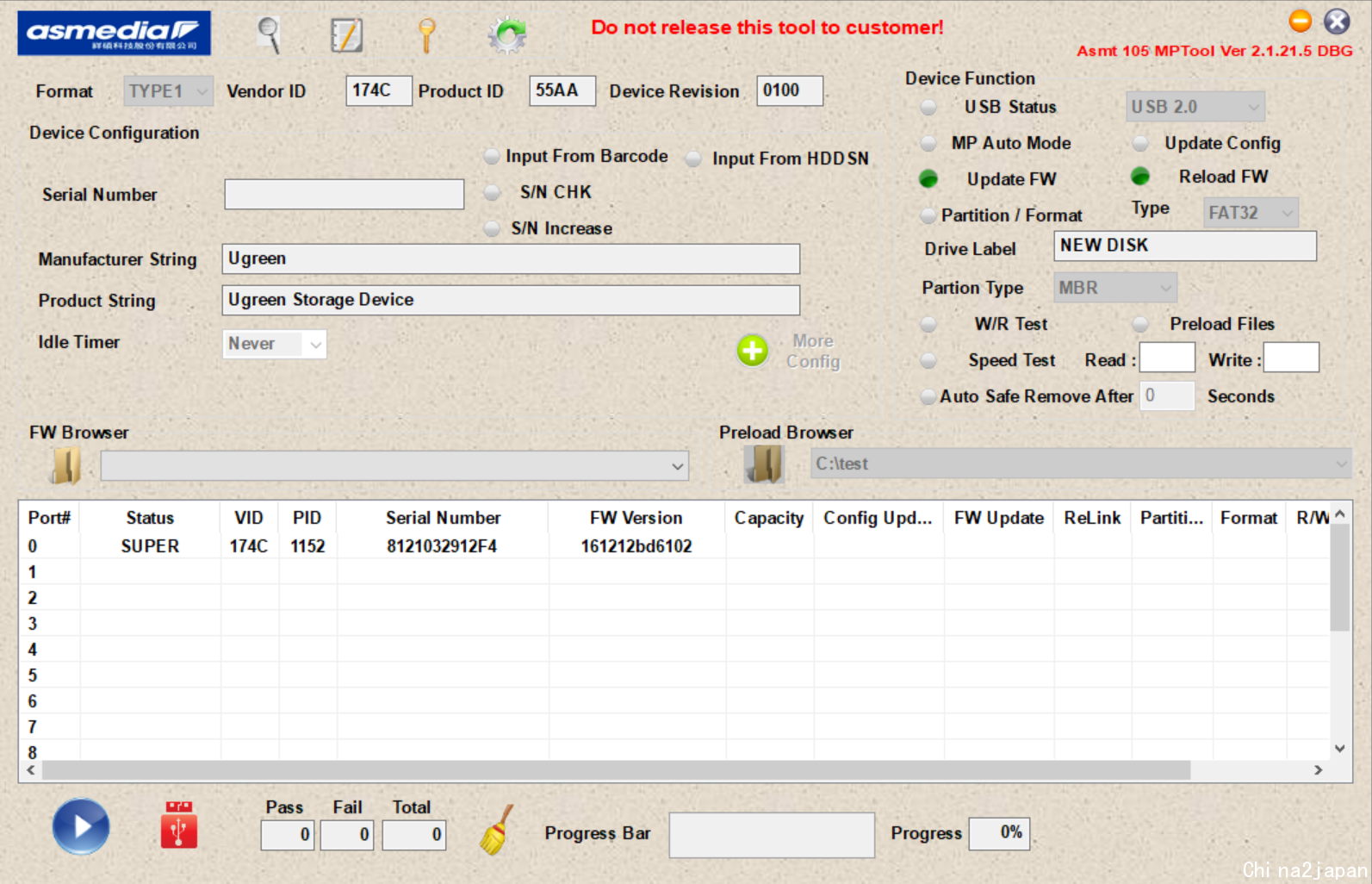
Task: Expand the FW Browser path dropdown
Action: coord(678,466)
